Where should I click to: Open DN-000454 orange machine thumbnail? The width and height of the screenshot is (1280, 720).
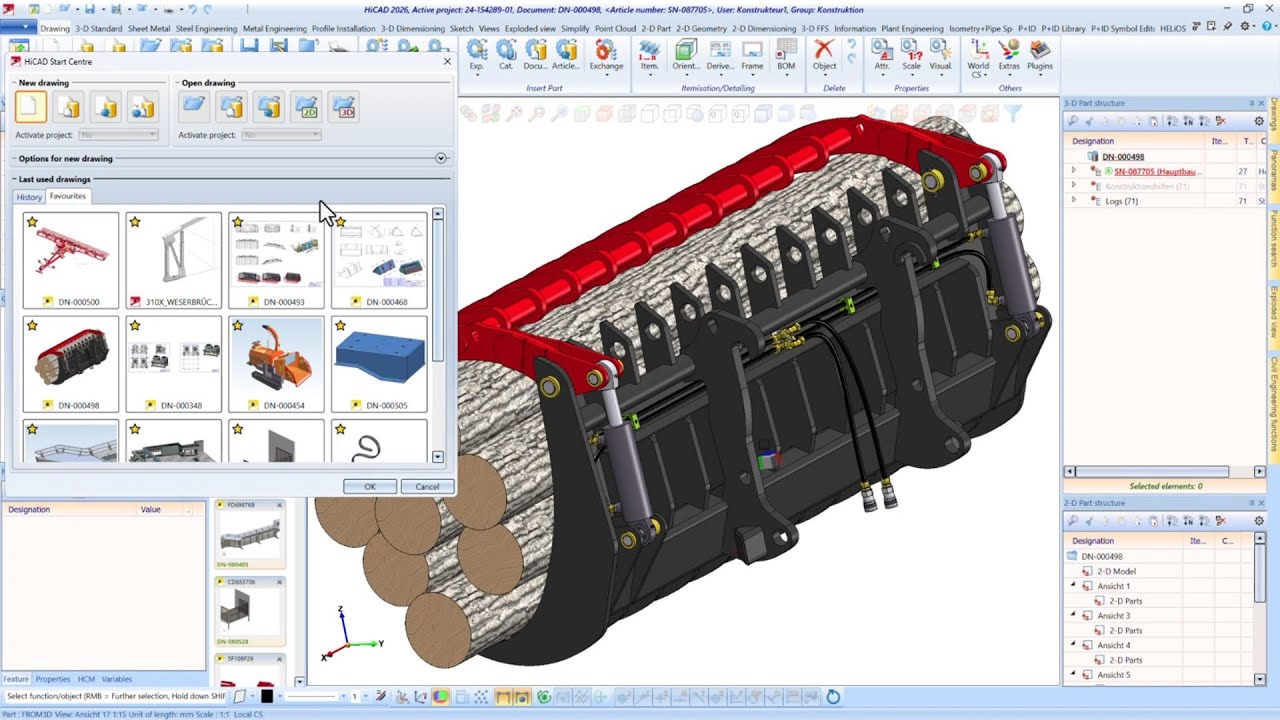[276, 364]
